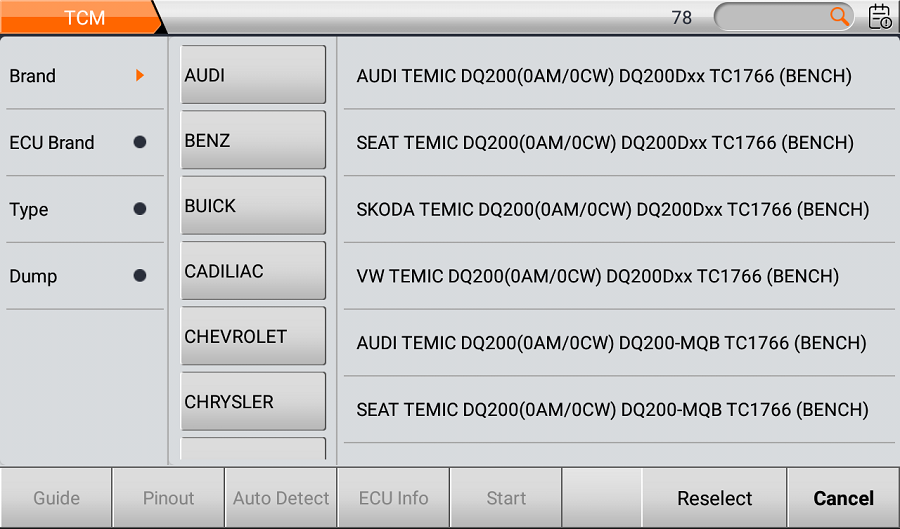
Task: Open the calendar history icon
Action: tap(880, 16)
